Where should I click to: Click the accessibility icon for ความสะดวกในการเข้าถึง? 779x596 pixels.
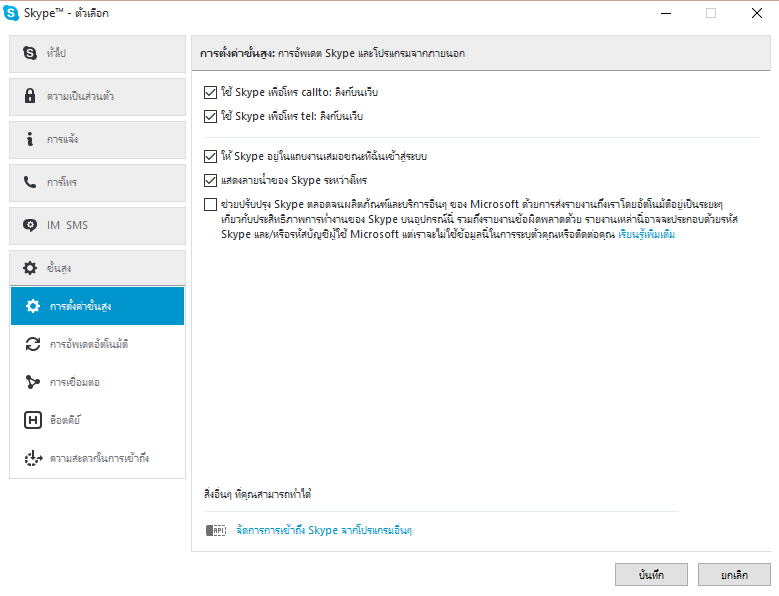(33, 458)
